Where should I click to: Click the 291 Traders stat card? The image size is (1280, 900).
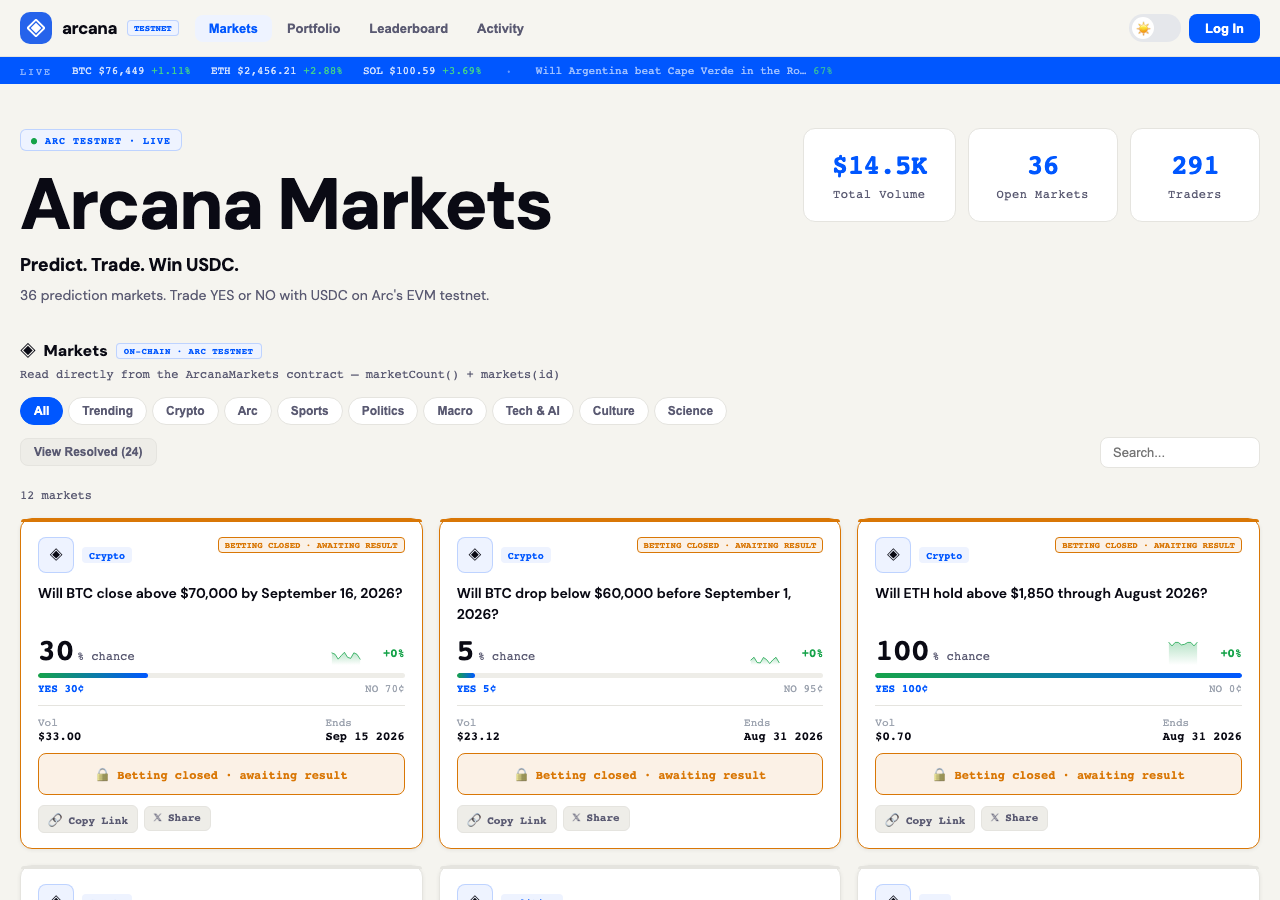(1195, 175)
